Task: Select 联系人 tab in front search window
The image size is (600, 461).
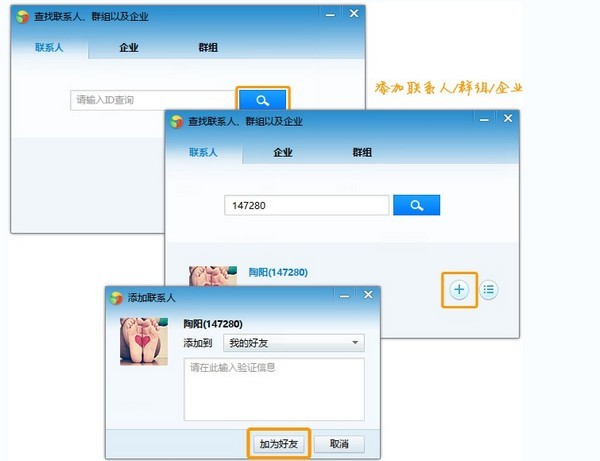Action: (203, 152)
